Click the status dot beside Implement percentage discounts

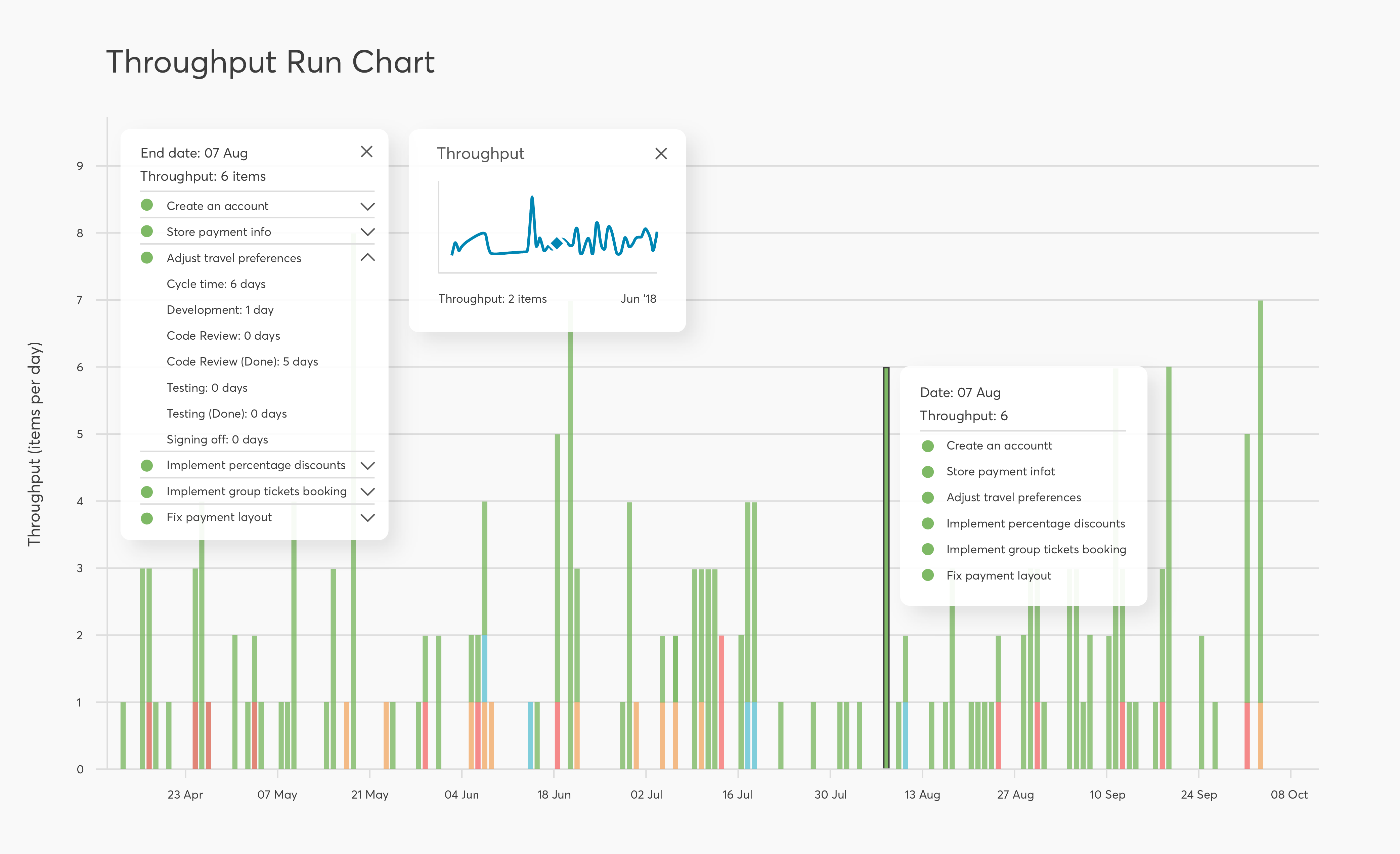[147, 465]
